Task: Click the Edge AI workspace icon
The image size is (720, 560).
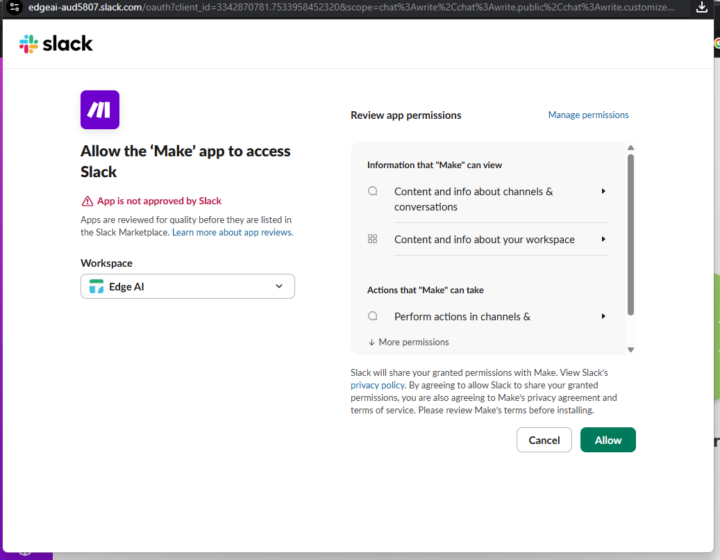Action: tap(96, 286)
